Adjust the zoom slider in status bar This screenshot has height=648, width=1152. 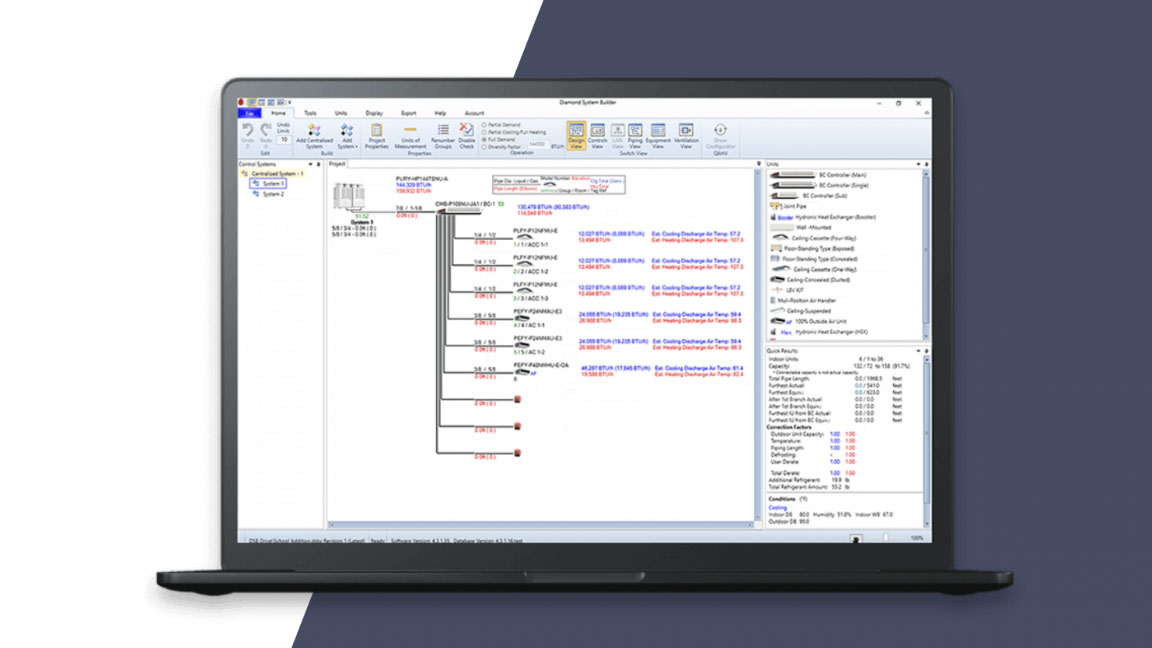[885, 539]
